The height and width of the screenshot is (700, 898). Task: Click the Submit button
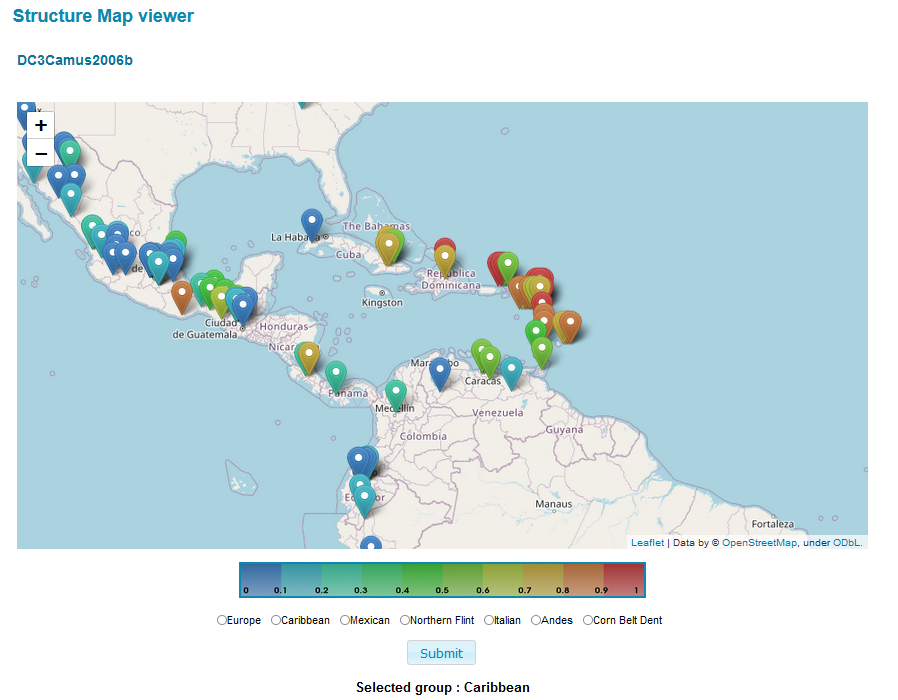[441, 652]
